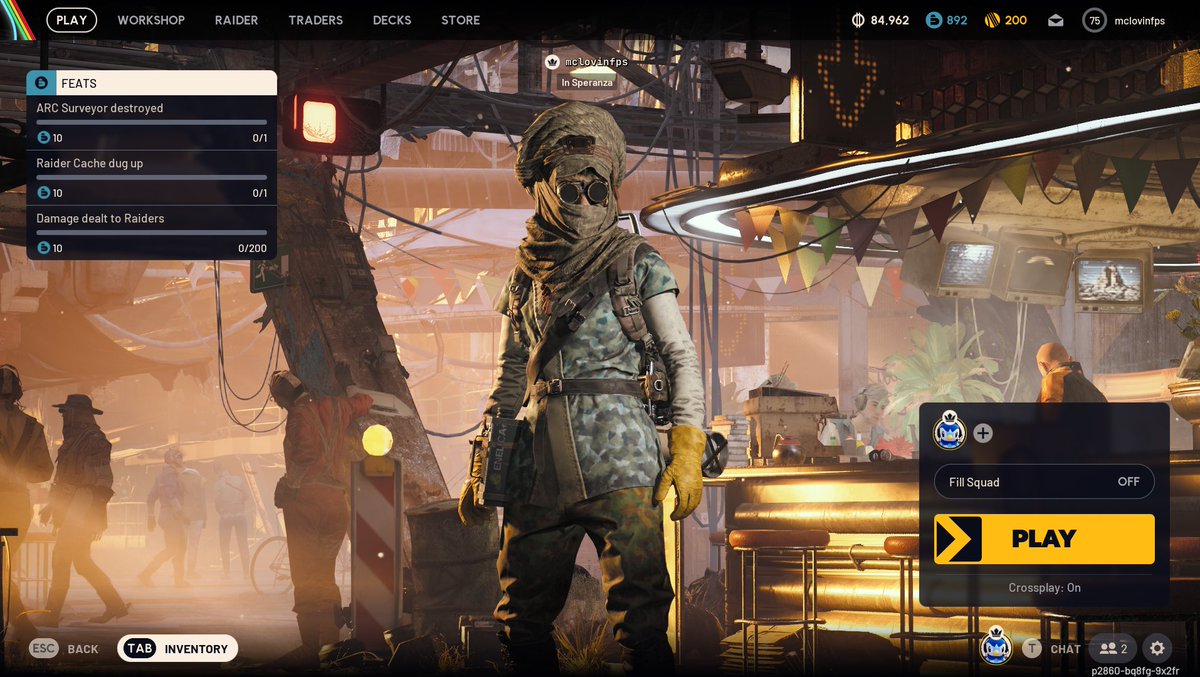The width and height of the screenshot is (1200, 677).
Task: Switch to the WORKSHOP tab
Action: [151, 20]
